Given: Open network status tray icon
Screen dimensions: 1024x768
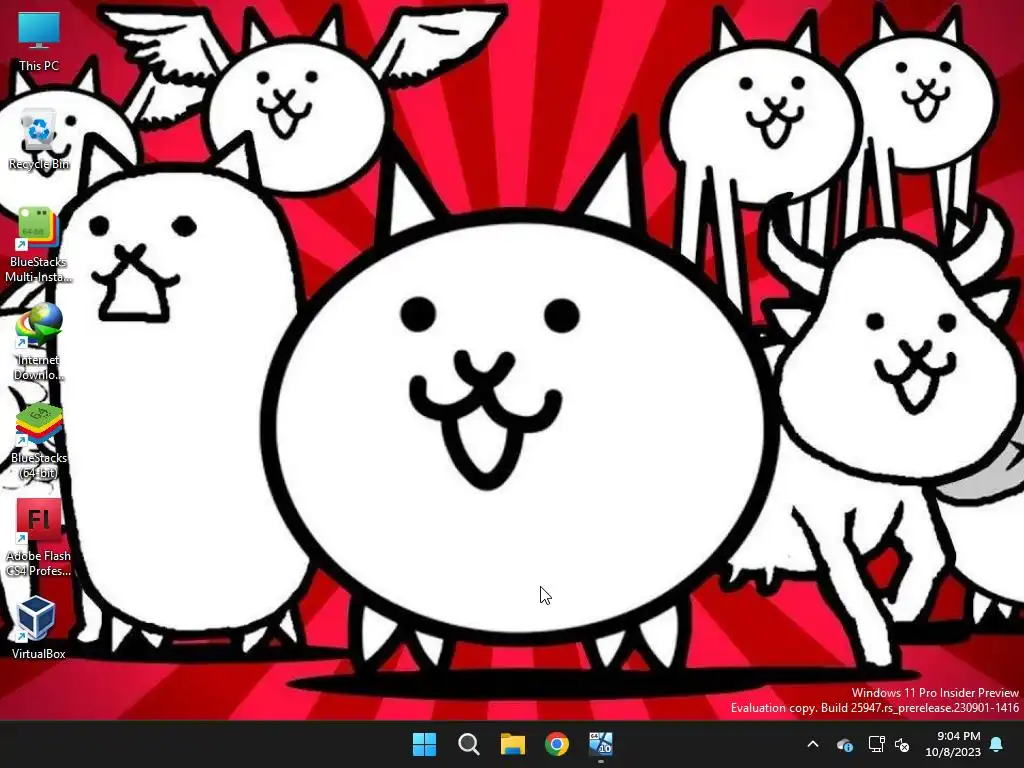Looking at the screenshot, I should point(876,744).
